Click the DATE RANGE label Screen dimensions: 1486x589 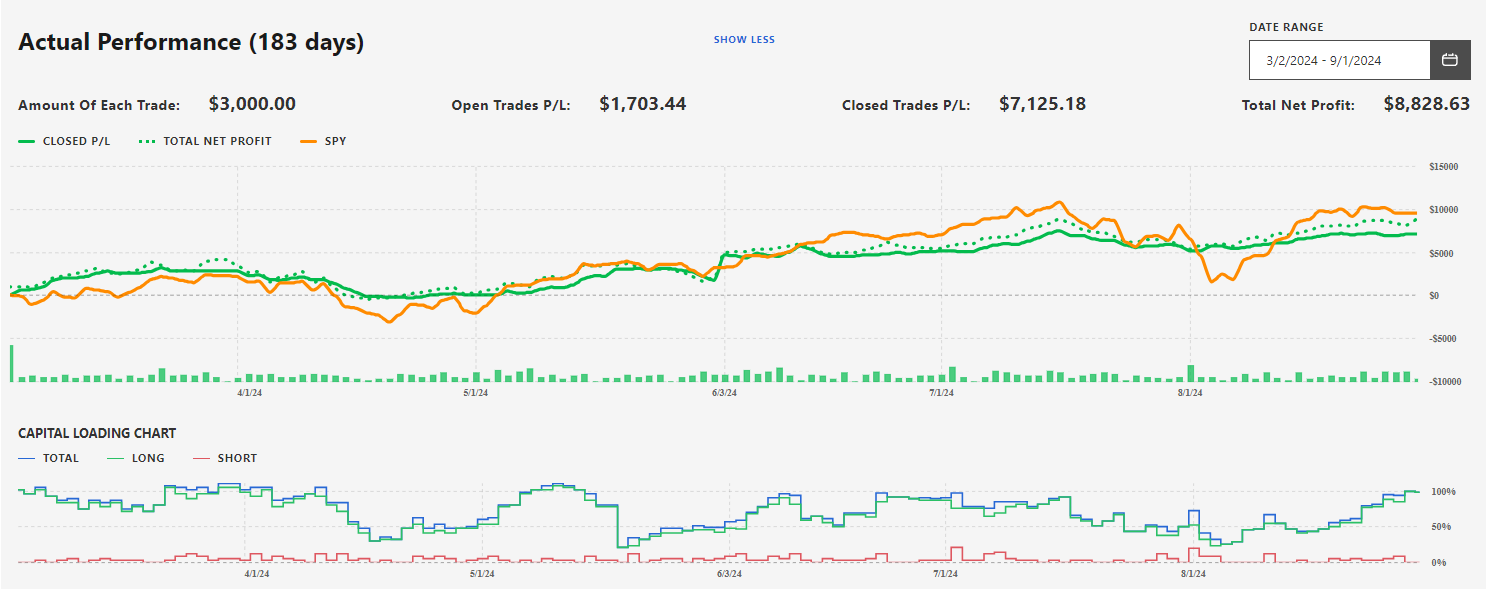pos(1286,27)
